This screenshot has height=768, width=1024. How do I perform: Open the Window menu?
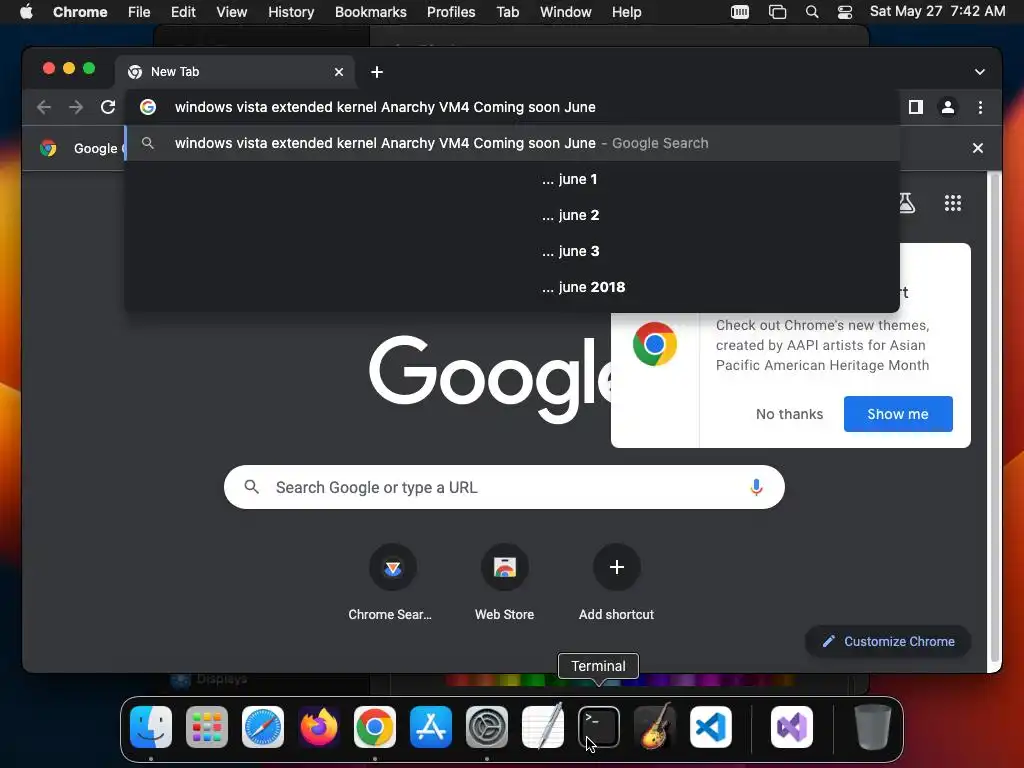coord(566,12)
